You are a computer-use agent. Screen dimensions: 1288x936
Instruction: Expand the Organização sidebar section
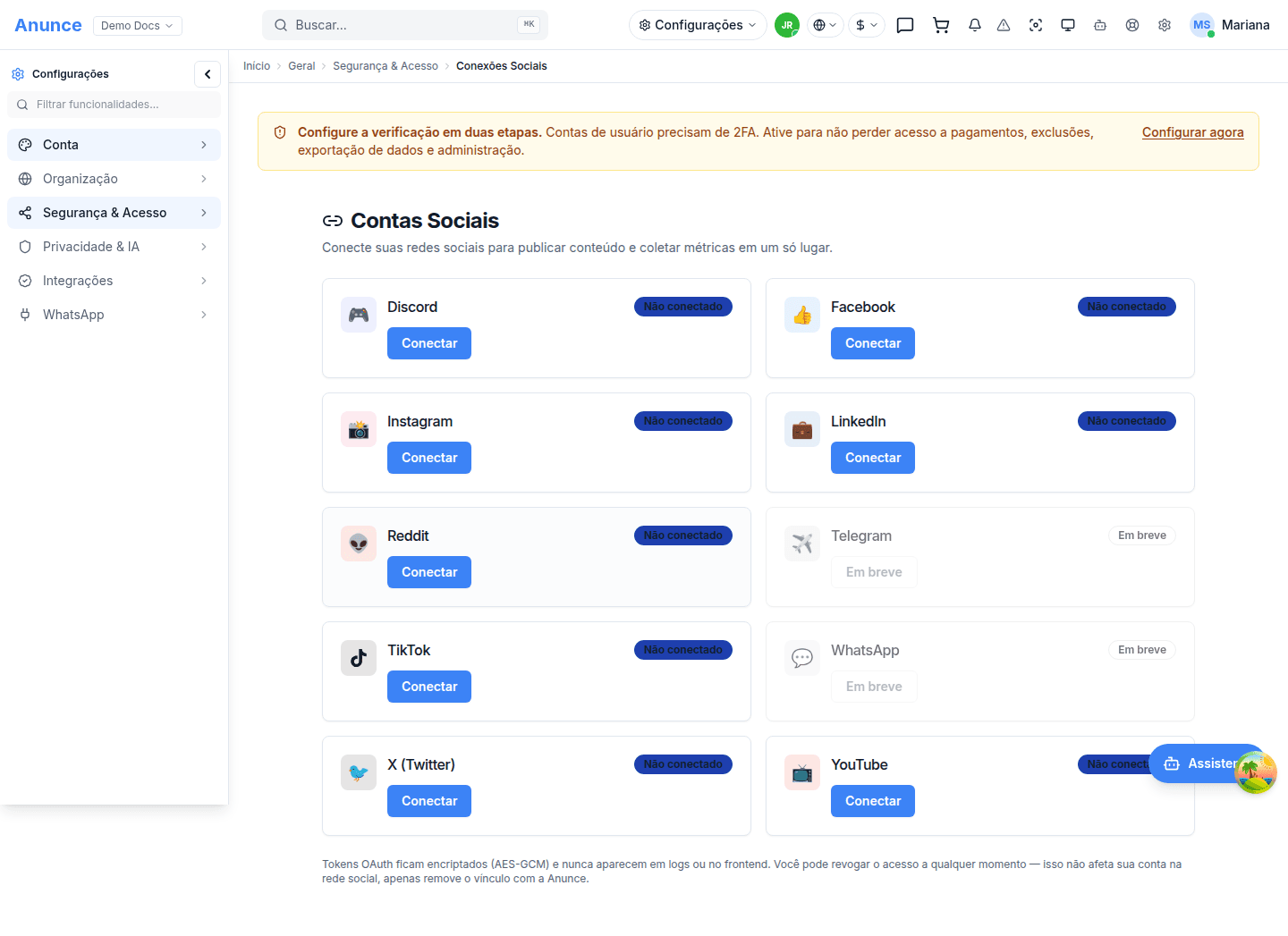pos(114,179)
